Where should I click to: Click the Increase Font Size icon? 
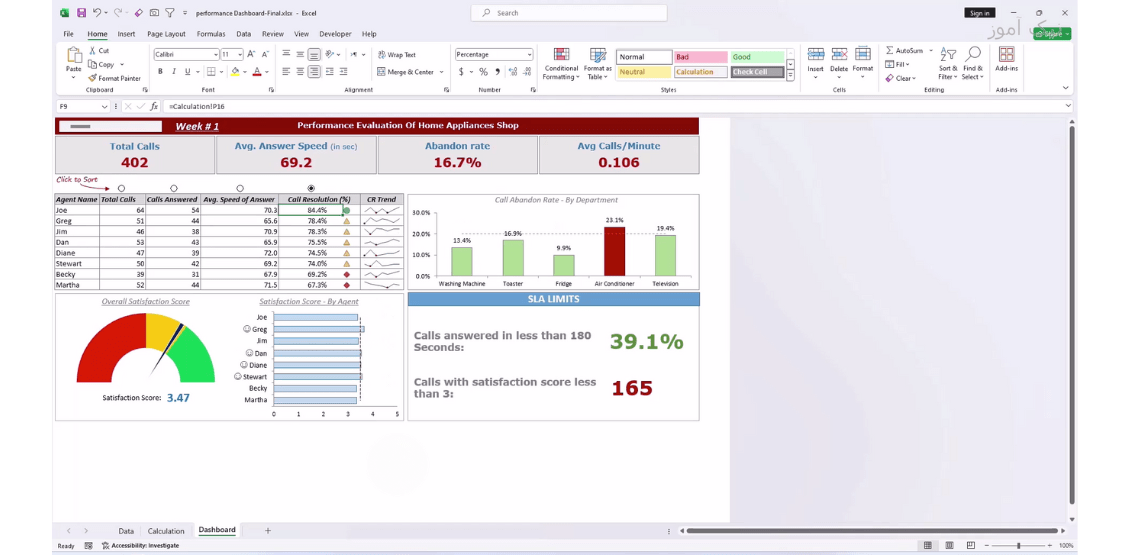(251, 54)
